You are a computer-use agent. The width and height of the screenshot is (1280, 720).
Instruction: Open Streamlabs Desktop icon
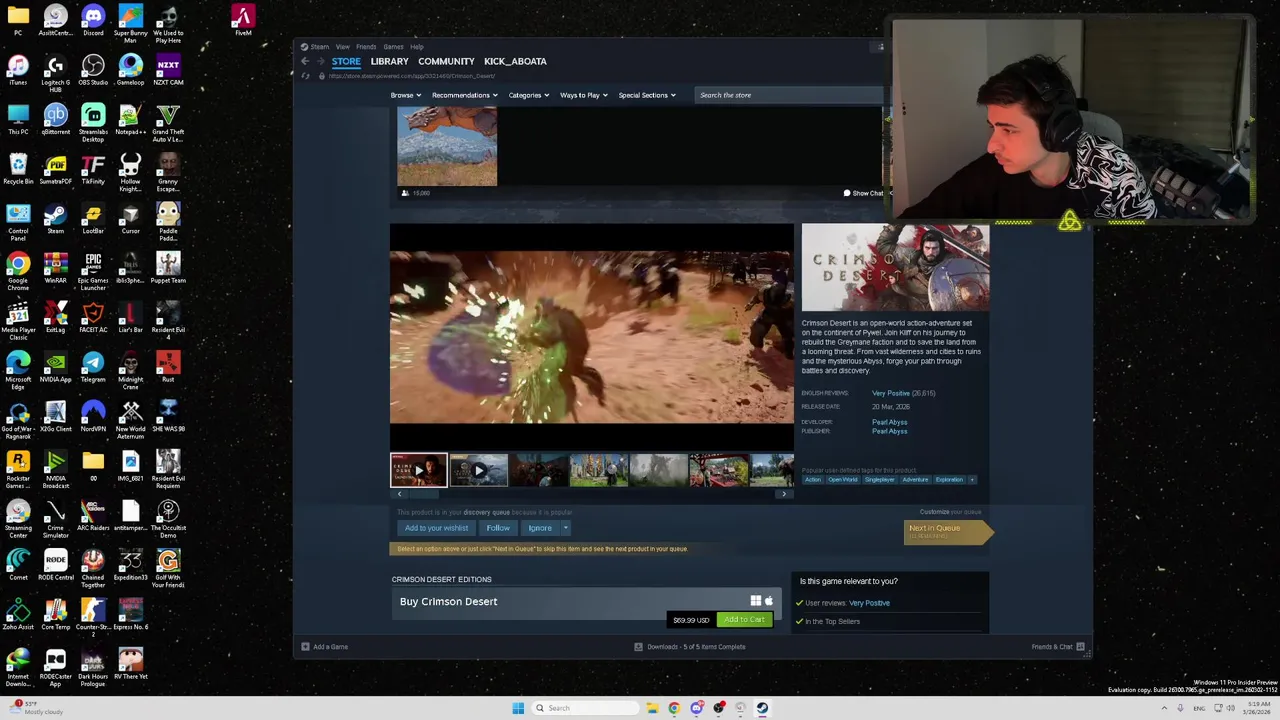coord(93,120)
